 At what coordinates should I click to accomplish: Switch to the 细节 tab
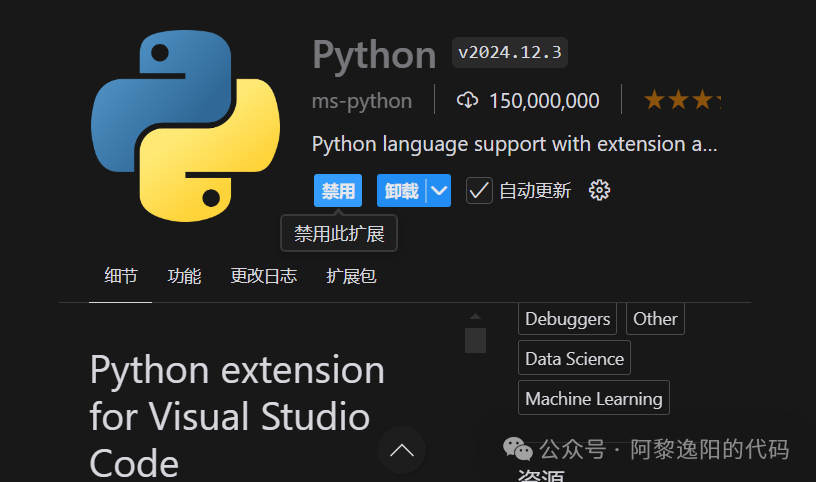pyautogui.click(x=121, y=276)
